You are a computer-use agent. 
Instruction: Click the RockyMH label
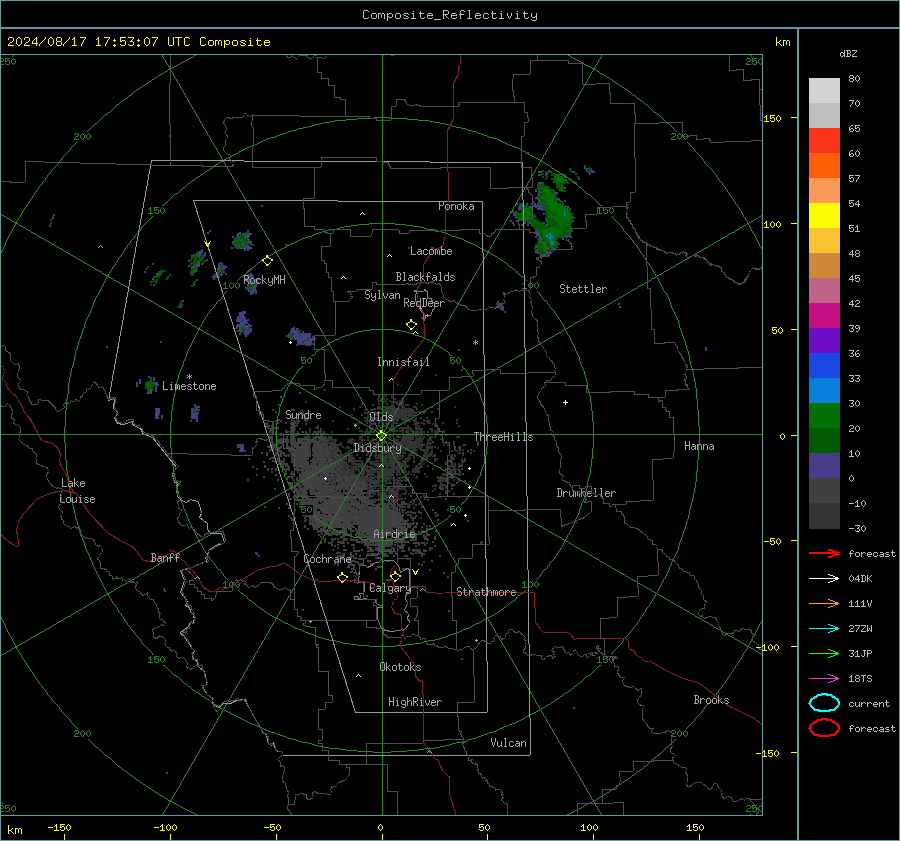pos(264,280)
